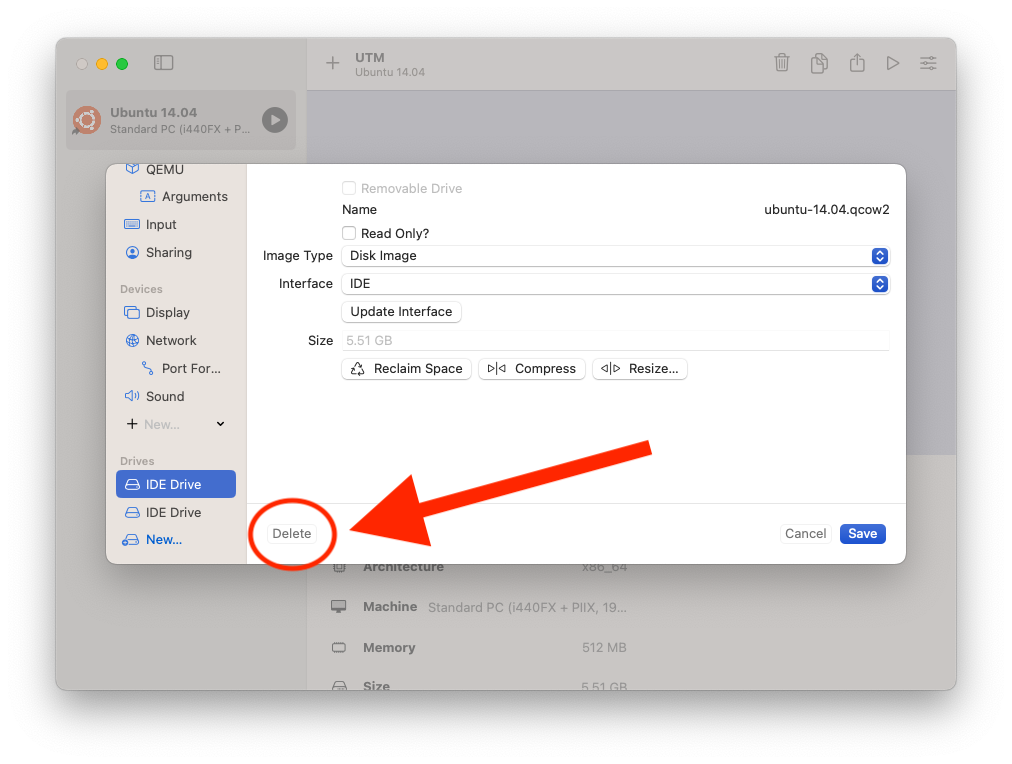Open the Interface dropdown showing IDE

tap(614, 284)
